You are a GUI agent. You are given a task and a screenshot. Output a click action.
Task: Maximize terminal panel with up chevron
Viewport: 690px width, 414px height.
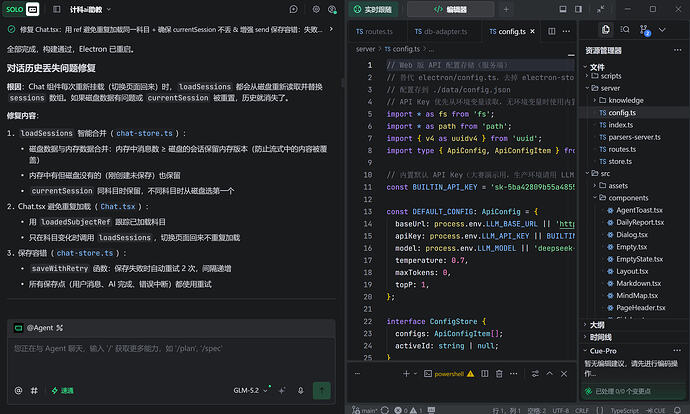(x=550, y=374)
